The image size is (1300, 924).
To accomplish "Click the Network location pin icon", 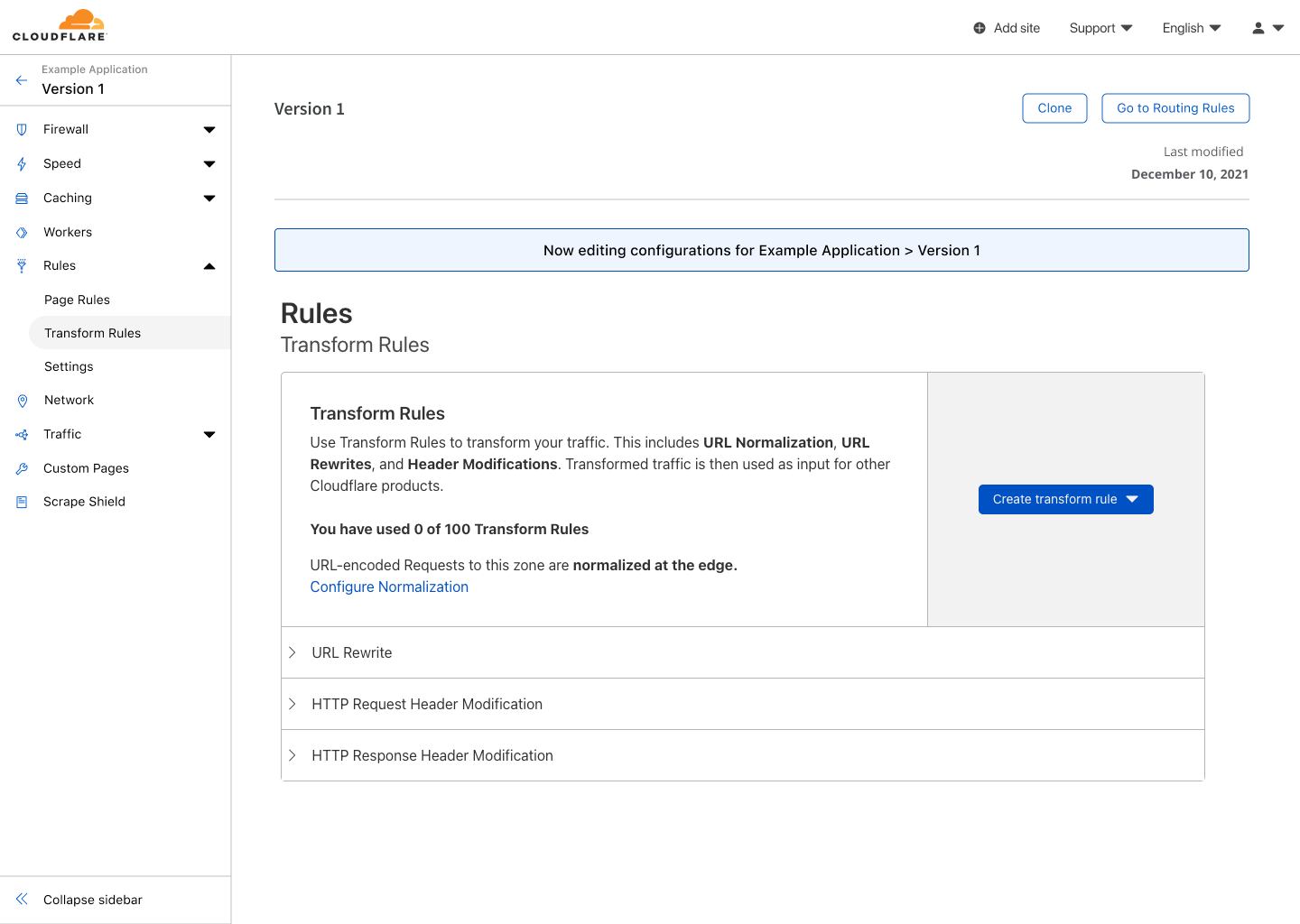I will click(x=23, y=401).
